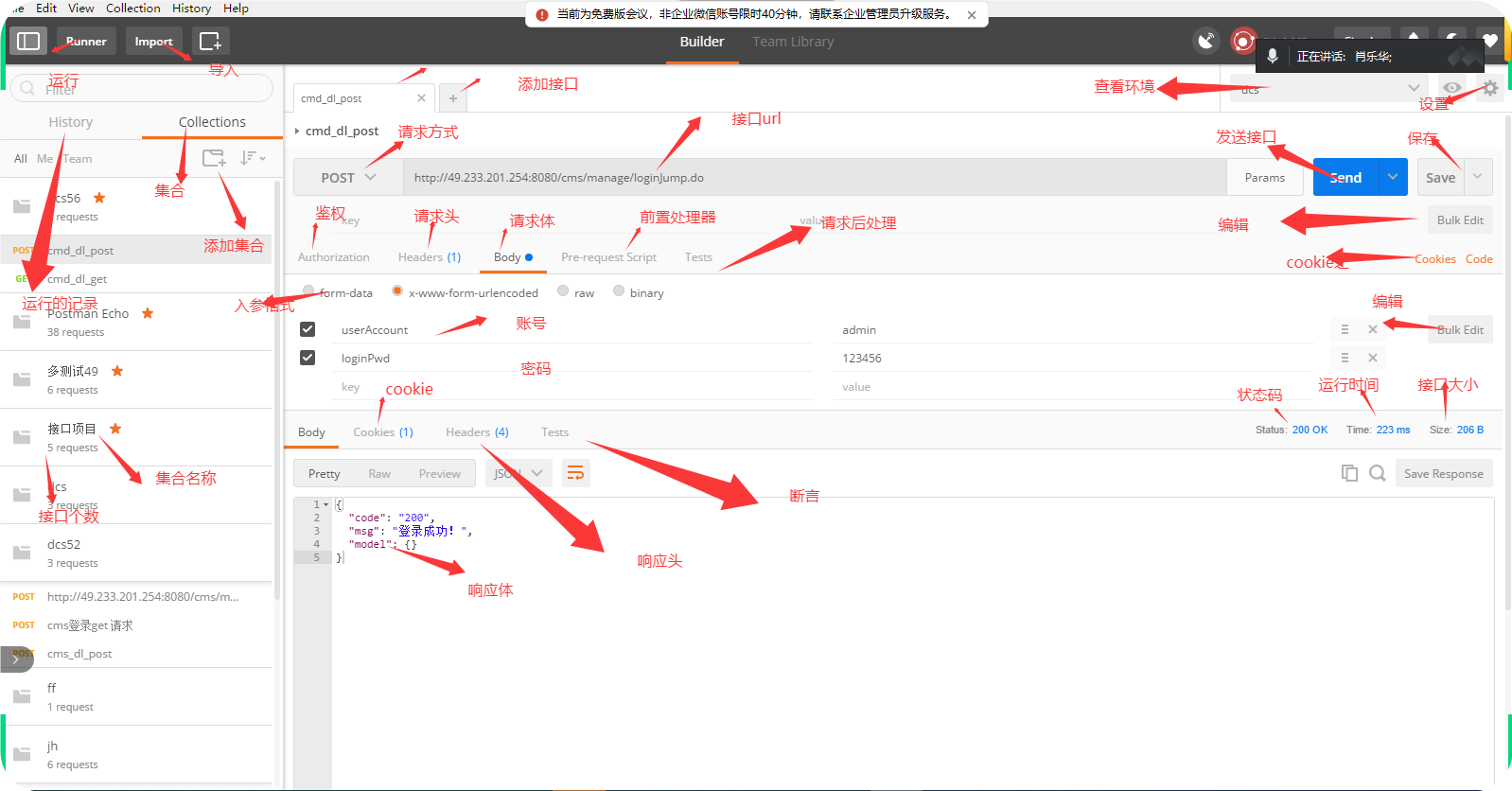Expand the cmd_dl_post request name details
This screenshot has width=1512, height=791.
297,131
